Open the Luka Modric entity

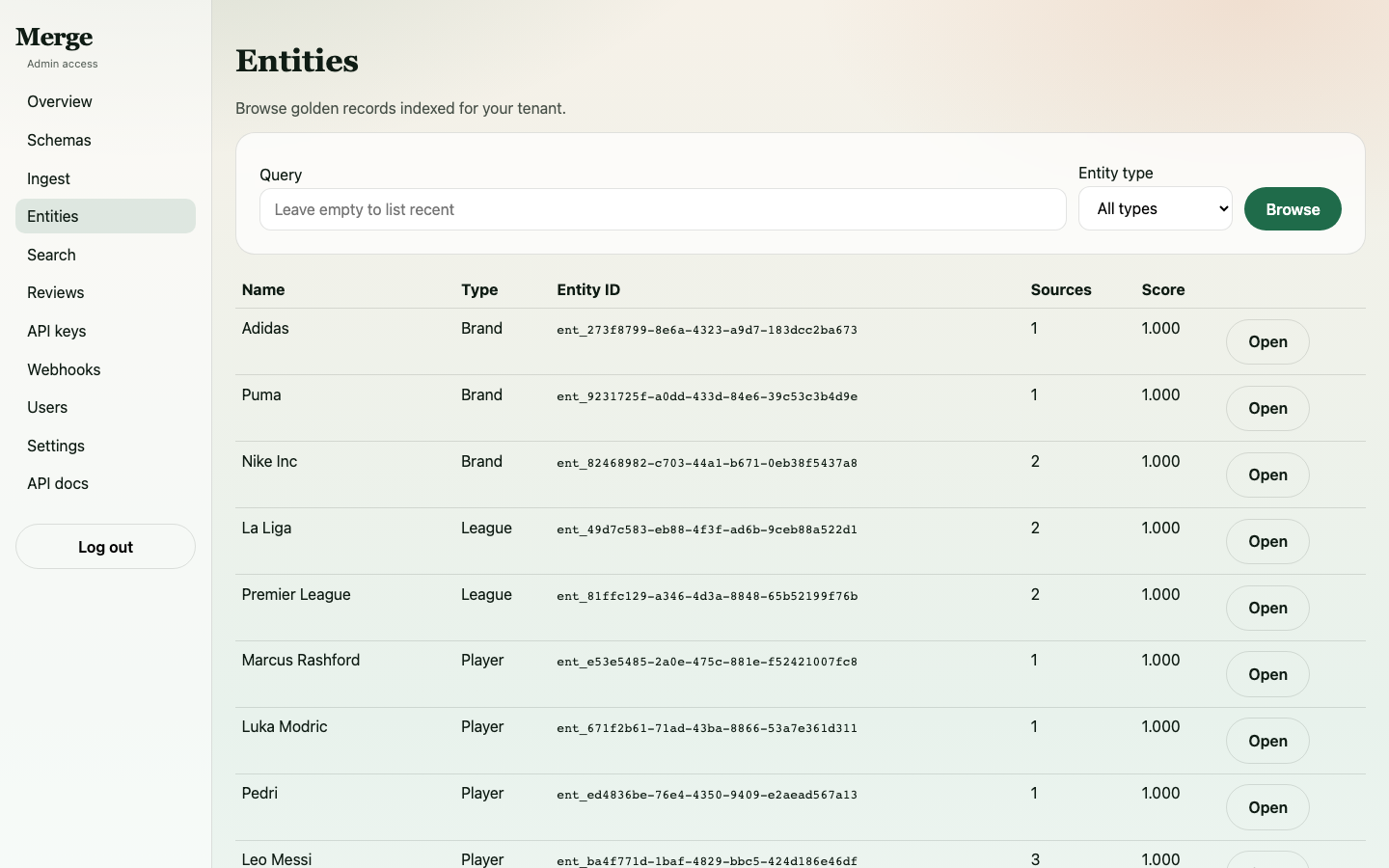click(x=1267, y=741)
